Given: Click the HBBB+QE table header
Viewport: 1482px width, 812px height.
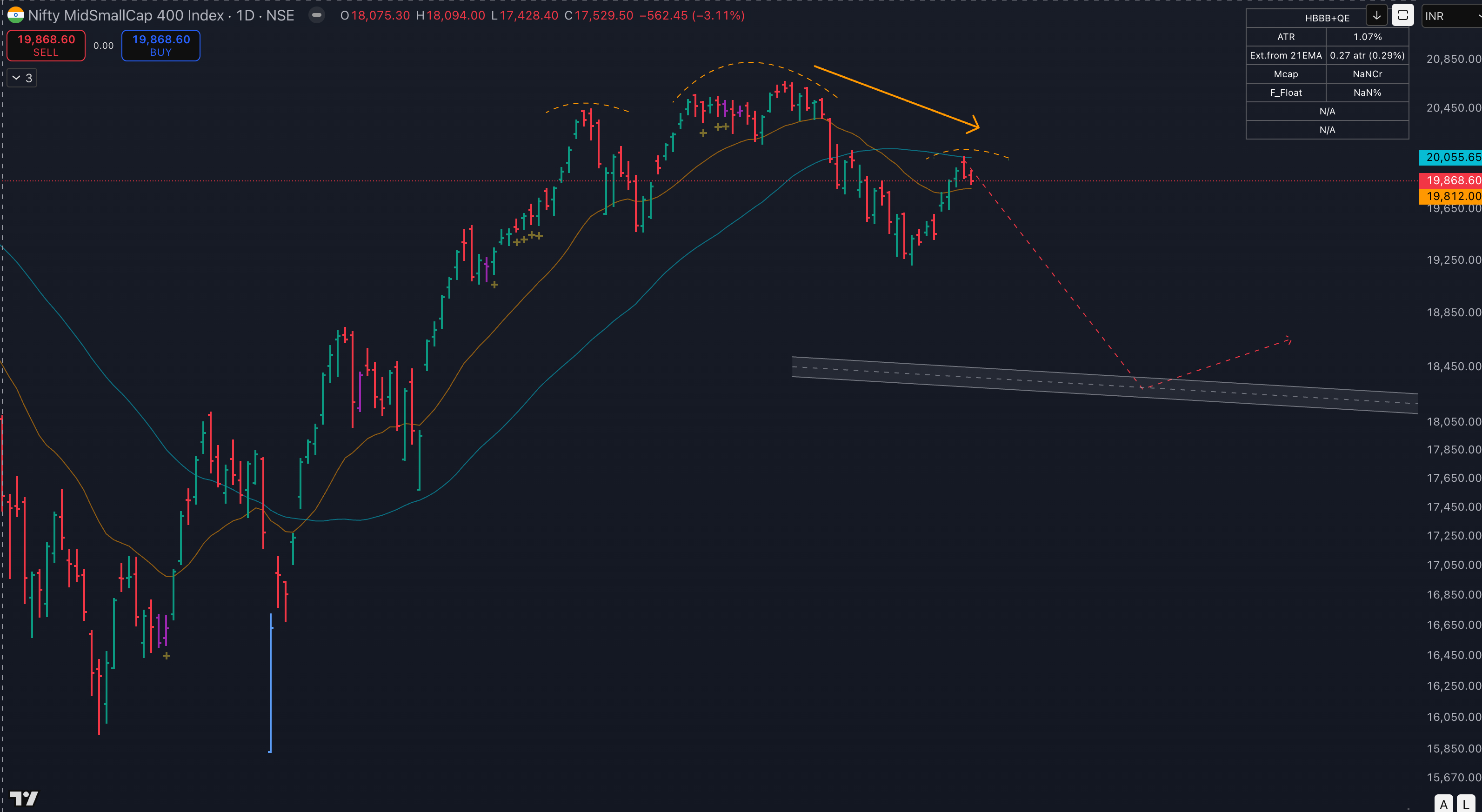Looking at the screenshot, I should click(1327, 18).
